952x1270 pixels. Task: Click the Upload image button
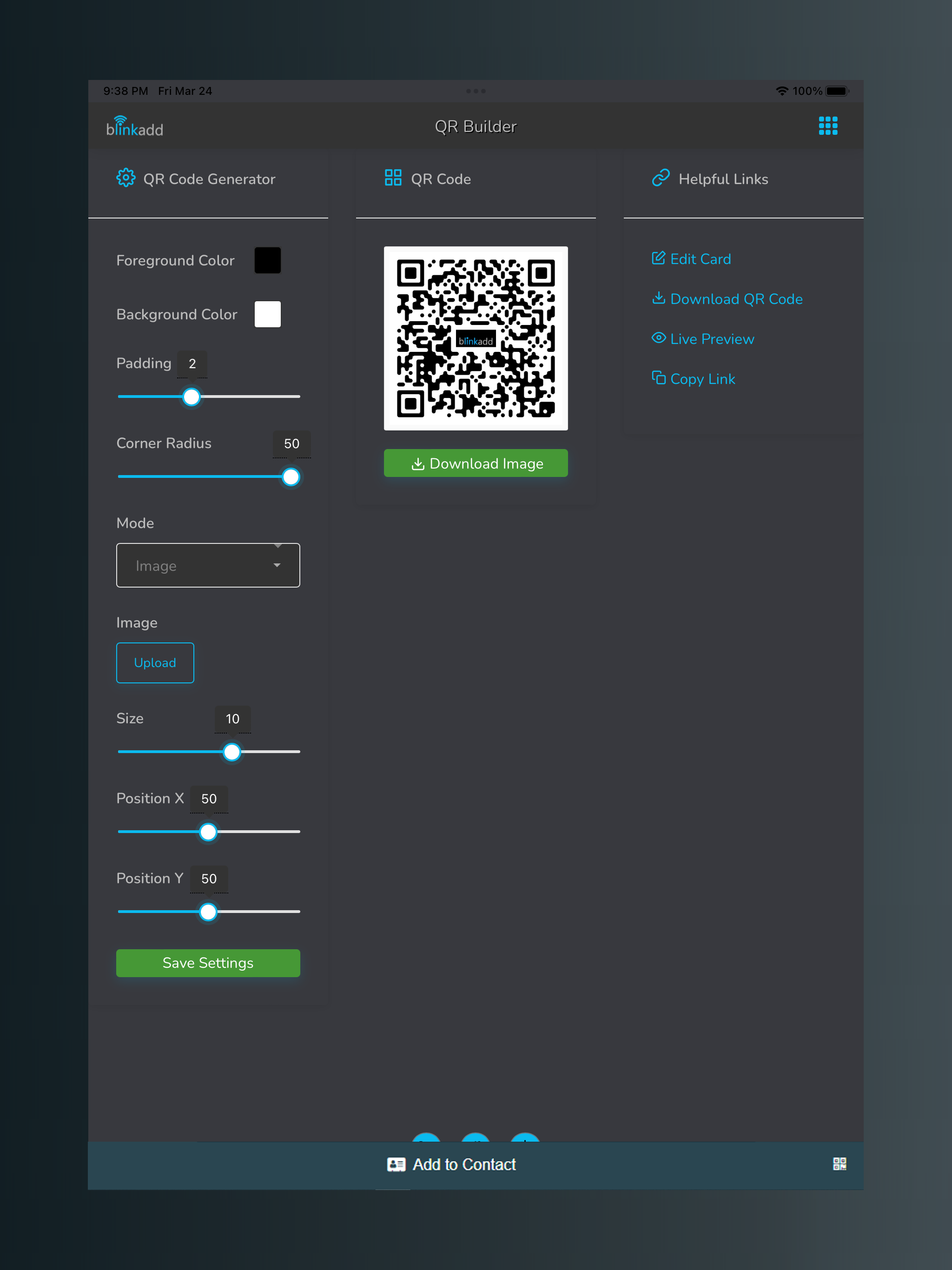(x=155, y=662)
